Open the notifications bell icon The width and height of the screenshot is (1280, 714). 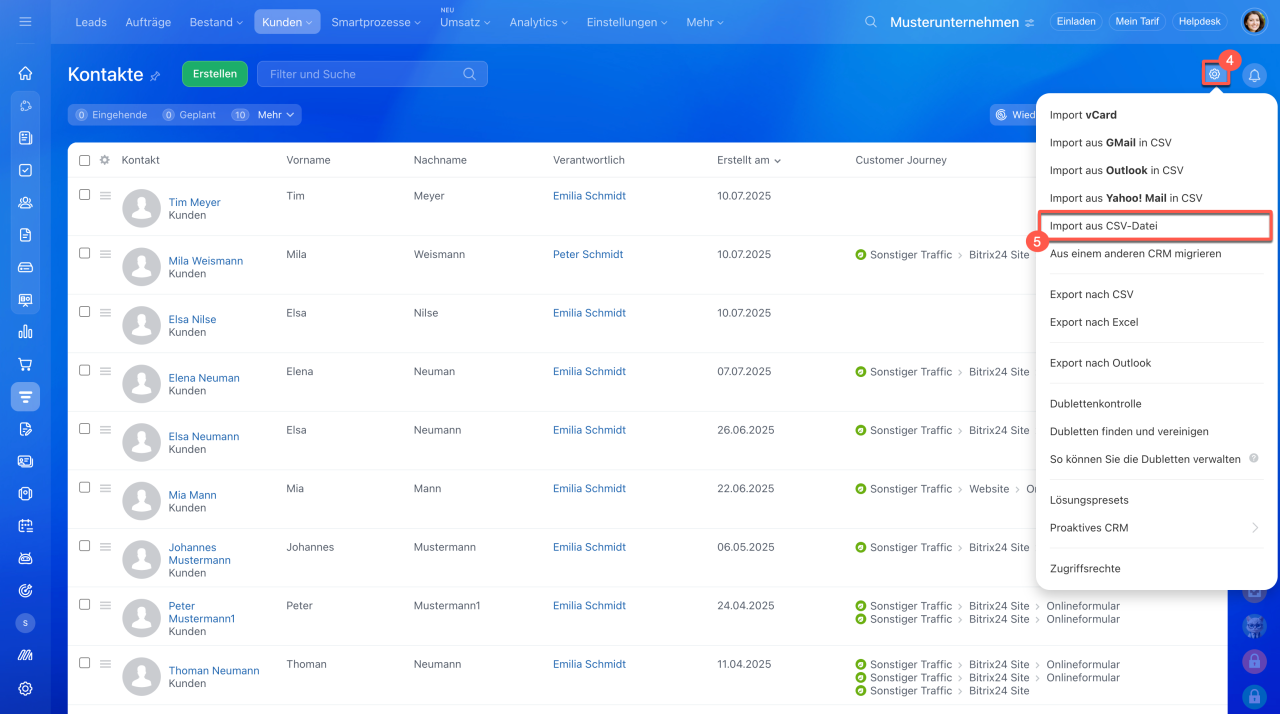1254,75
